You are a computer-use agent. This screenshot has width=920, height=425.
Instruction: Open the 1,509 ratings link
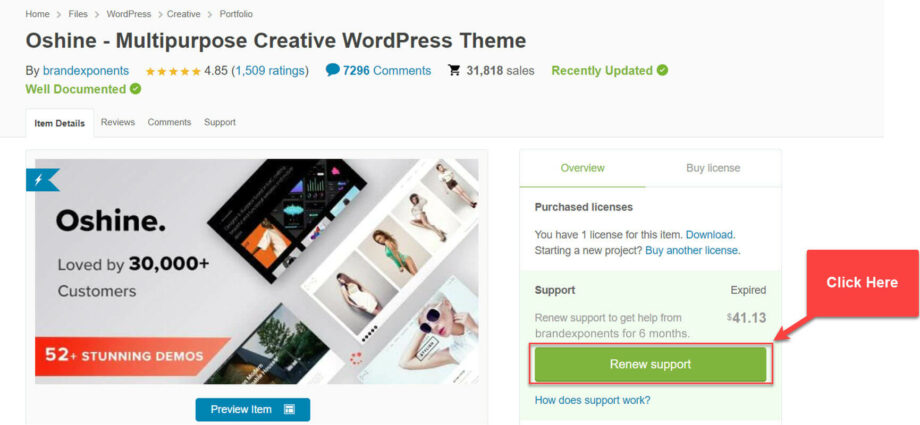click(270, 71)
